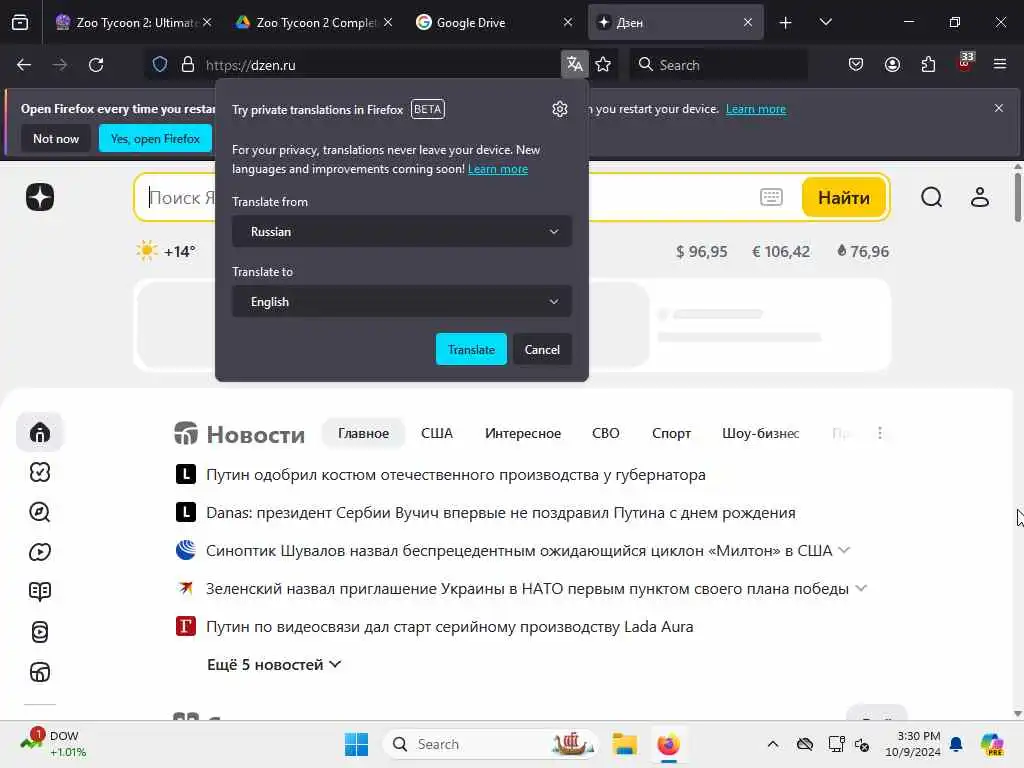Open the sidebar articles book icon
This screenshot has height=768, width=1024.
point(40,592)
